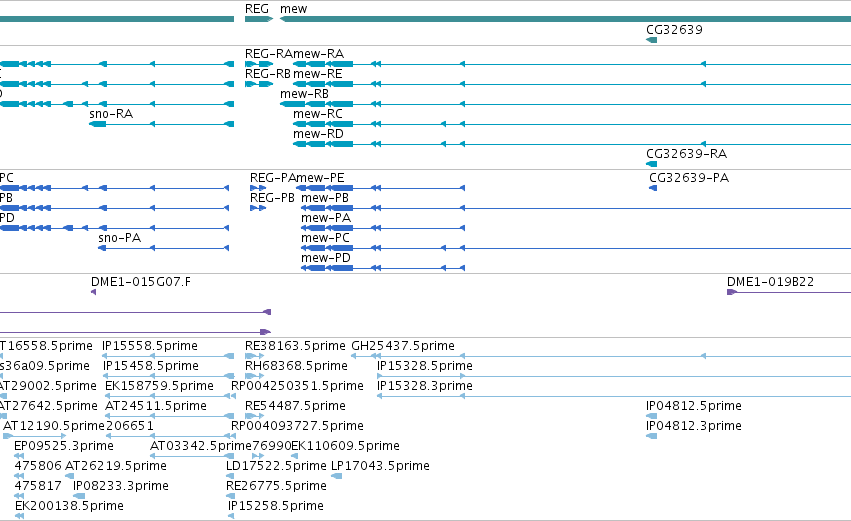Screen dimensions: 851x521
Task: Click the LD17522.5prime EST label
Action: click(x=276, y=467)
